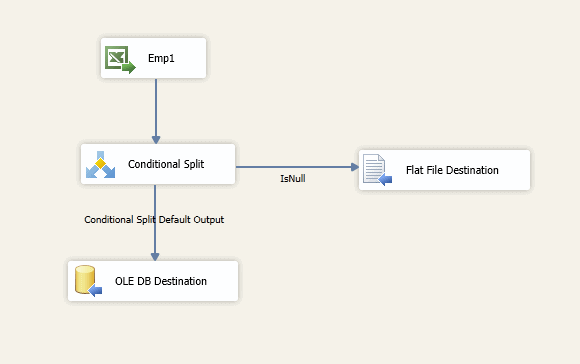The height and width of the screenshot is (364, 580).
Task: Click the yellow diamond in Conditional Split icon
Action: (x=100, y=163)
